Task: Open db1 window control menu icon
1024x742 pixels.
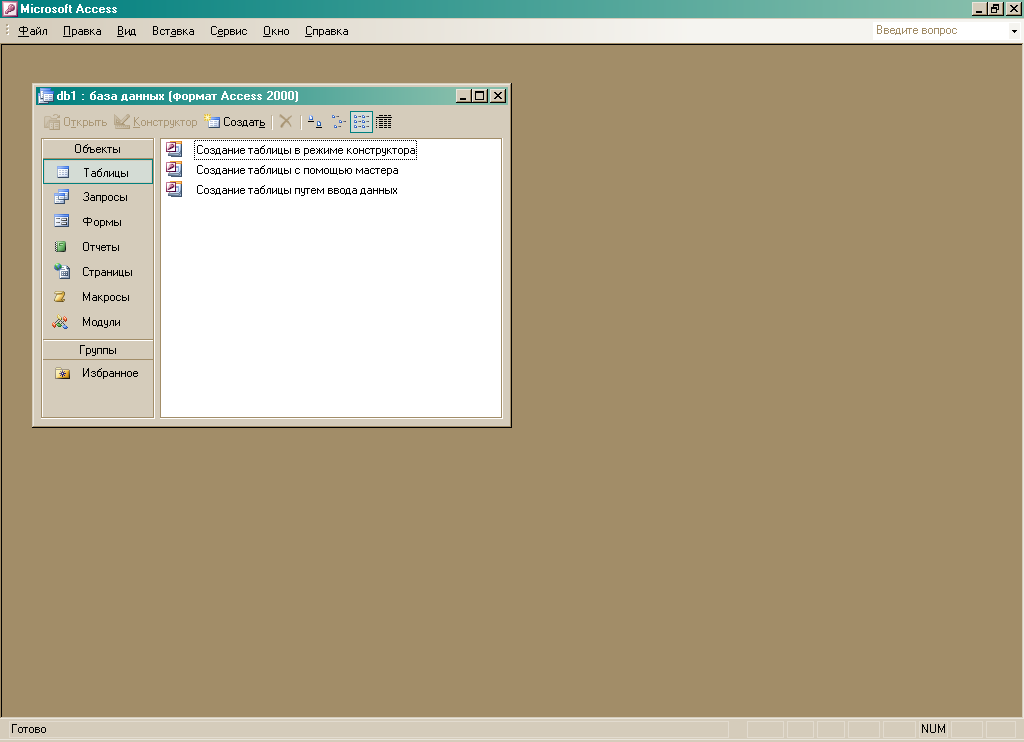Action: pyautogui.click(x=45, y=96)
